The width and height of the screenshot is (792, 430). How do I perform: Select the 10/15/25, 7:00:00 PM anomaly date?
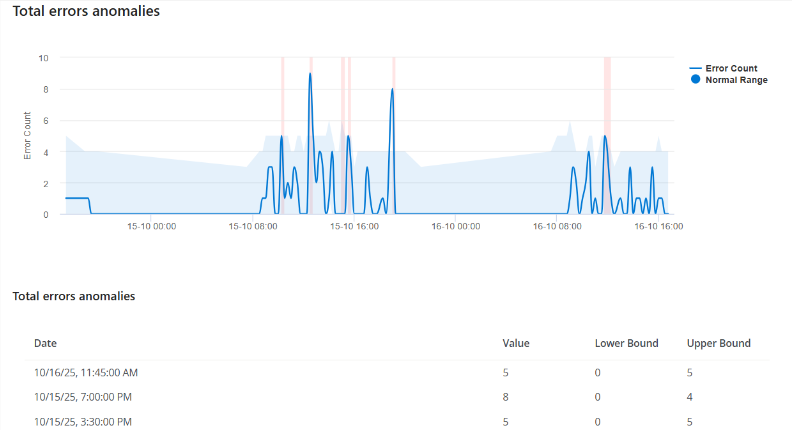click(83, 396)
